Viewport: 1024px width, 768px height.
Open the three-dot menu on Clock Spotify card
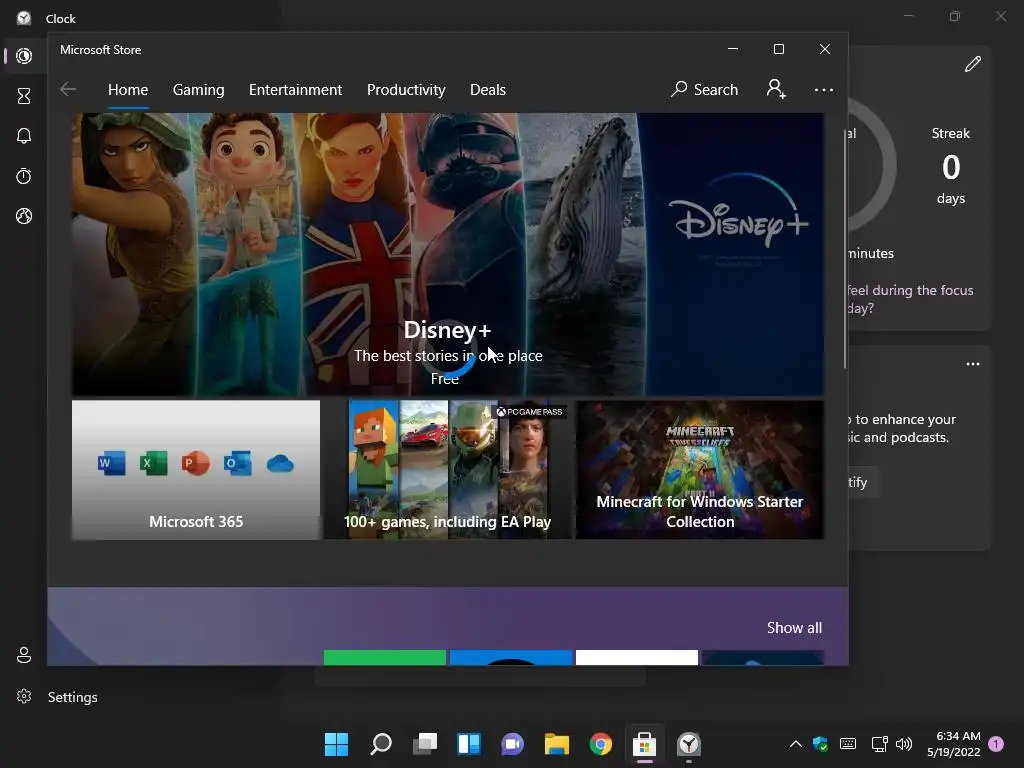(x=972, y=364)
